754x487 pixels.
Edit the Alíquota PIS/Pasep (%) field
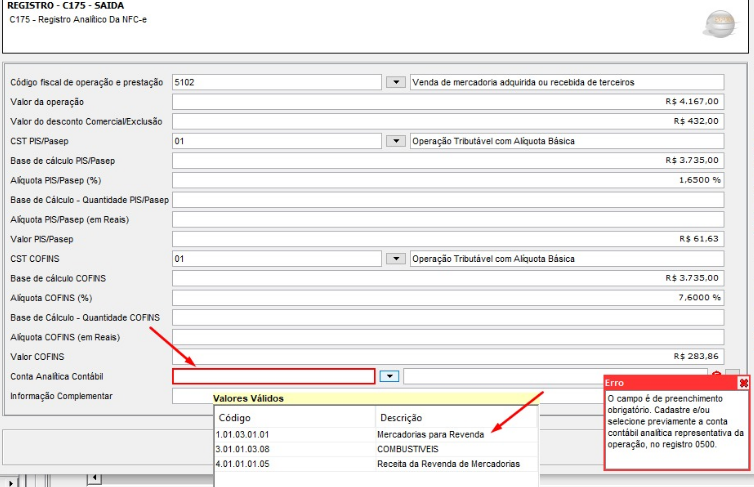(447, 180)
